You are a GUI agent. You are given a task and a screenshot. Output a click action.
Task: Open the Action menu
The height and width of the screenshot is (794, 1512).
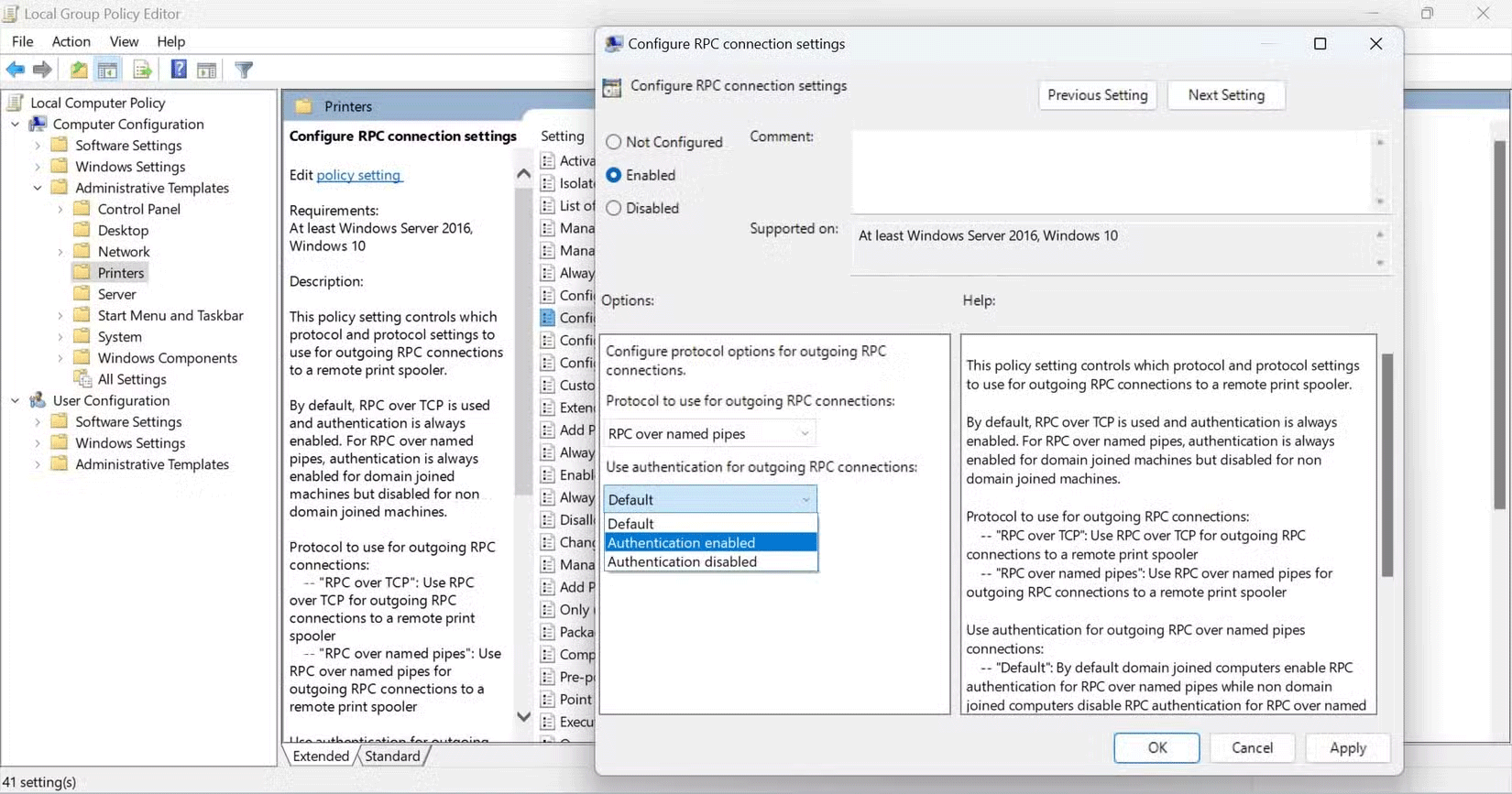coord(71,41)
